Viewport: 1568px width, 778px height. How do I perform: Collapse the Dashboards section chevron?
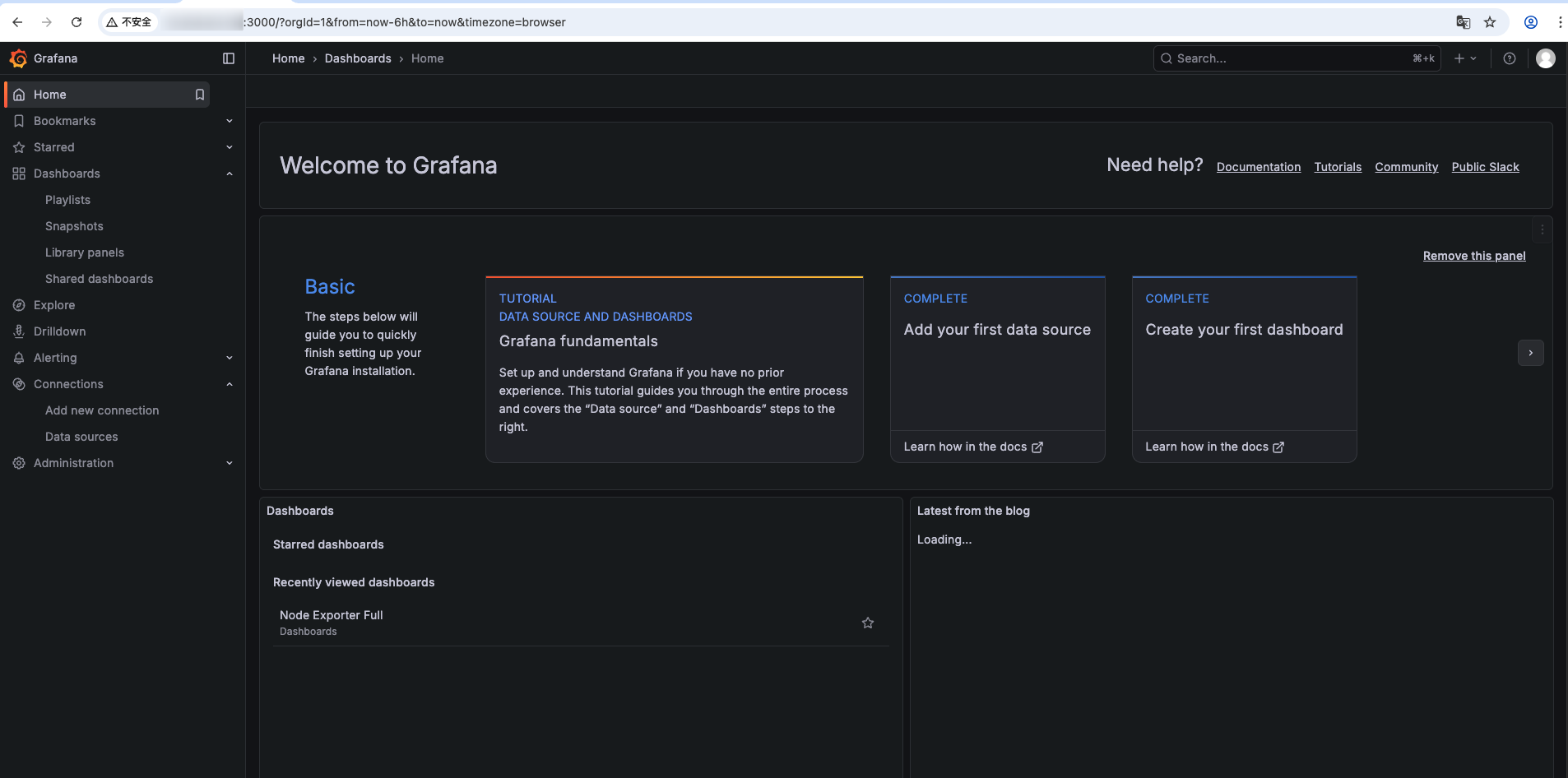click(x=230, y=174)
